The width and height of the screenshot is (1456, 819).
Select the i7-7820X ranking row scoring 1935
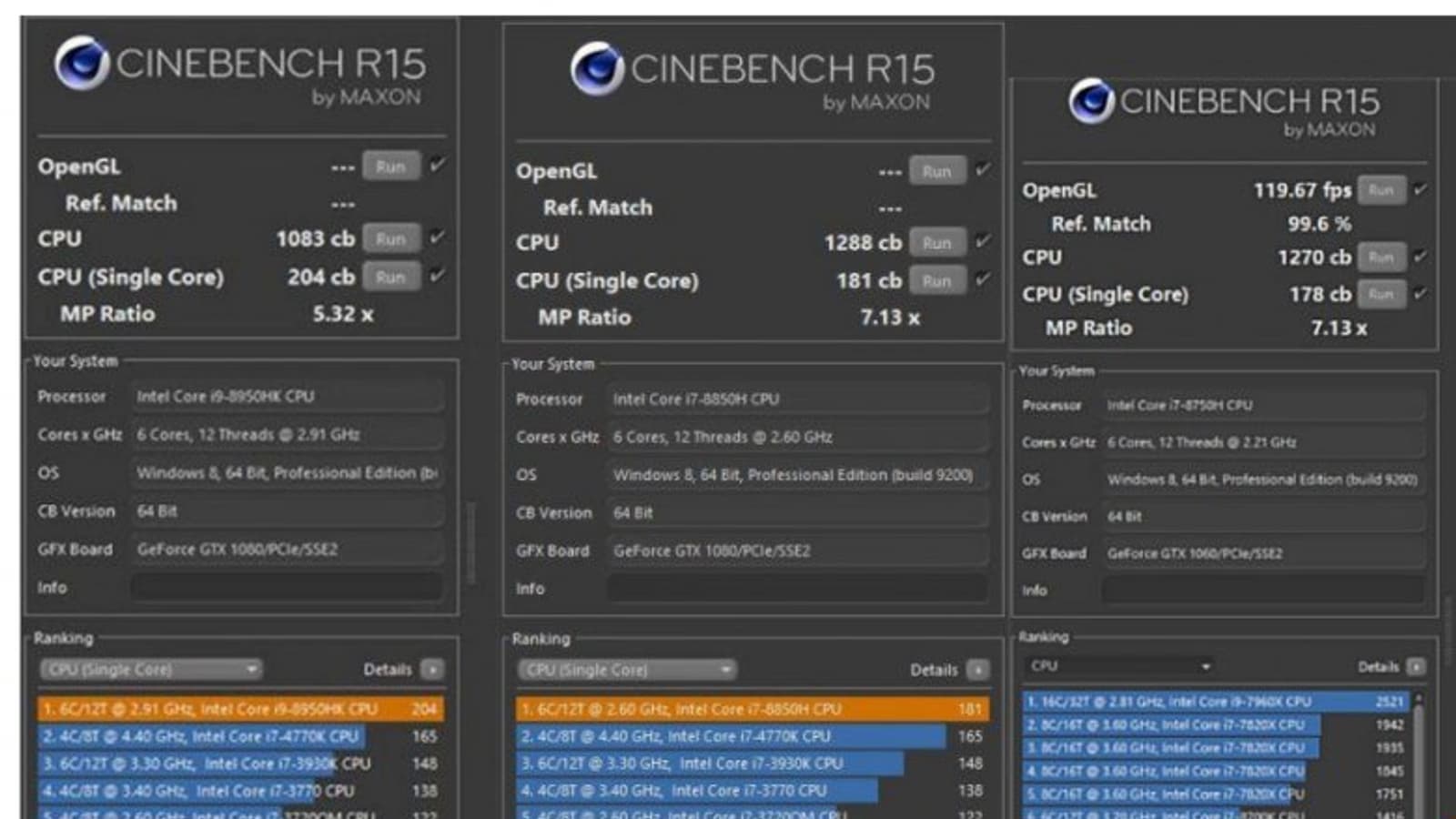coord(1216,748)
